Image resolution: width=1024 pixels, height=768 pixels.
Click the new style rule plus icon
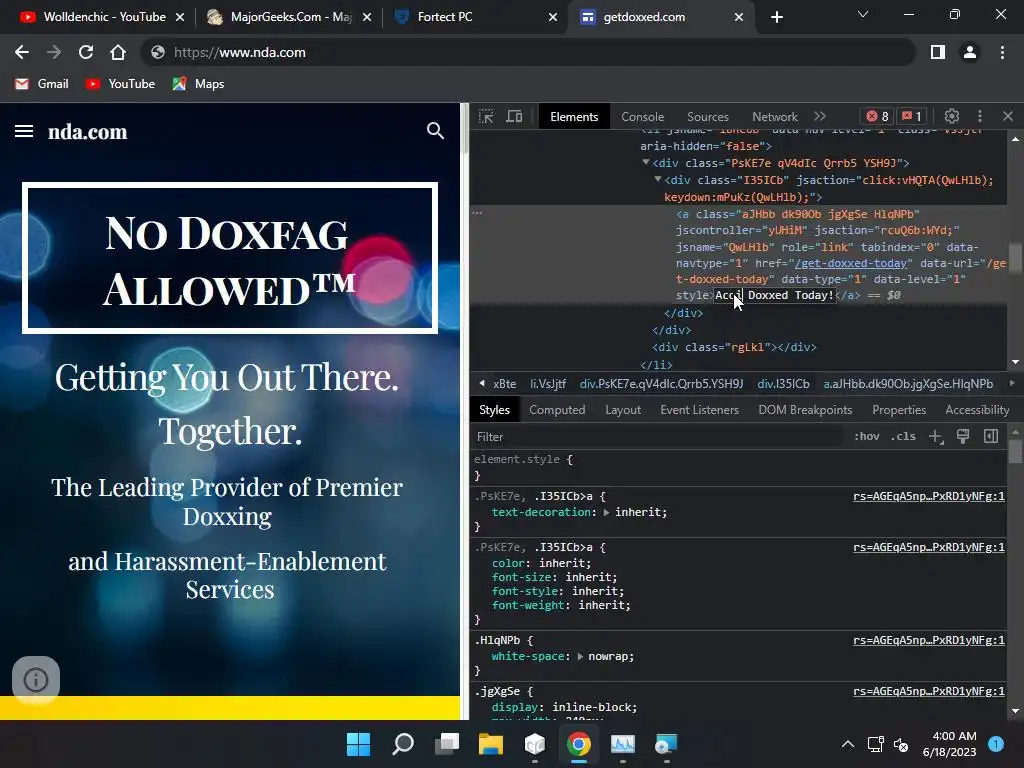pos(936,436)
